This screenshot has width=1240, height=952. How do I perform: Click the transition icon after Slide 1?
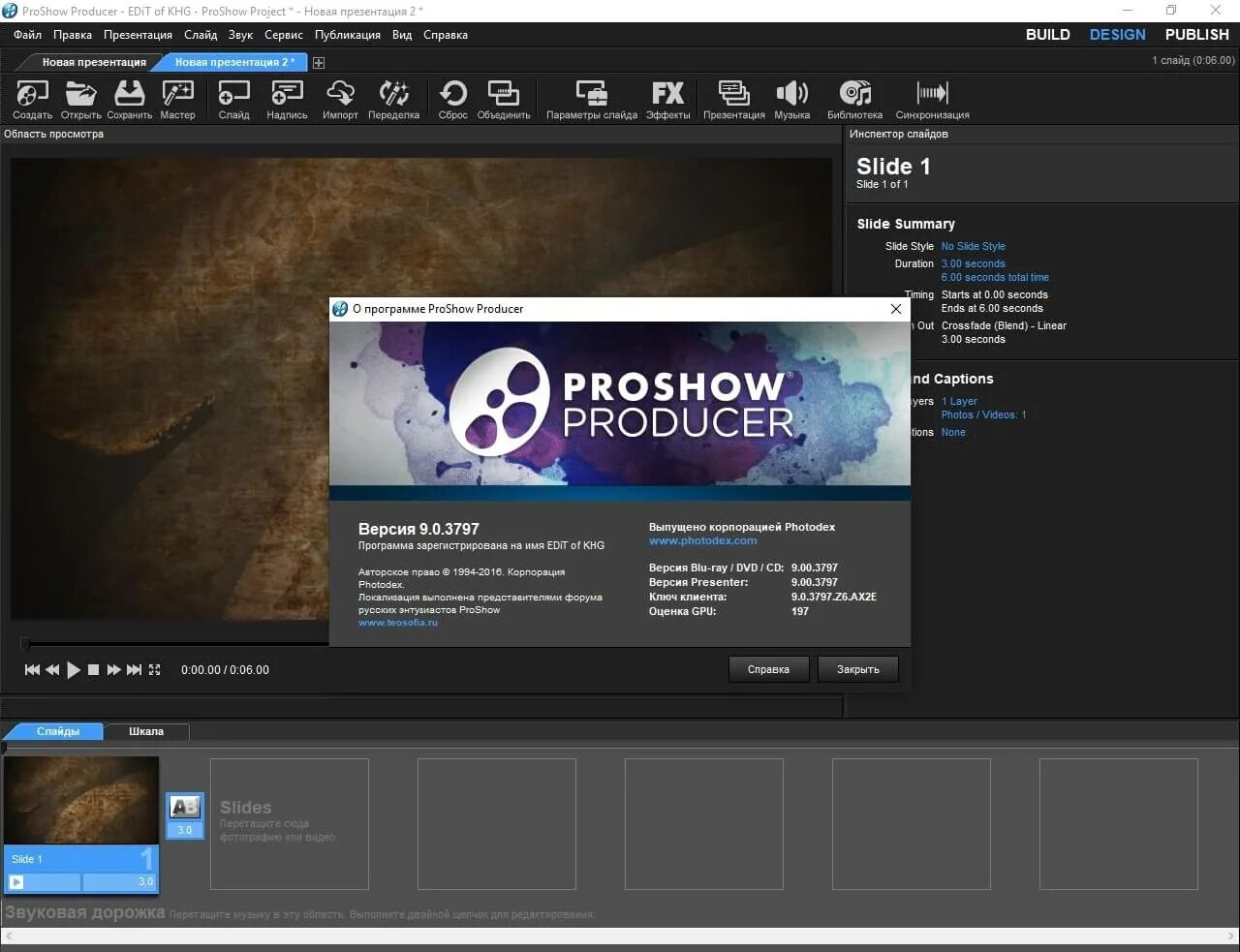(184, 807)
